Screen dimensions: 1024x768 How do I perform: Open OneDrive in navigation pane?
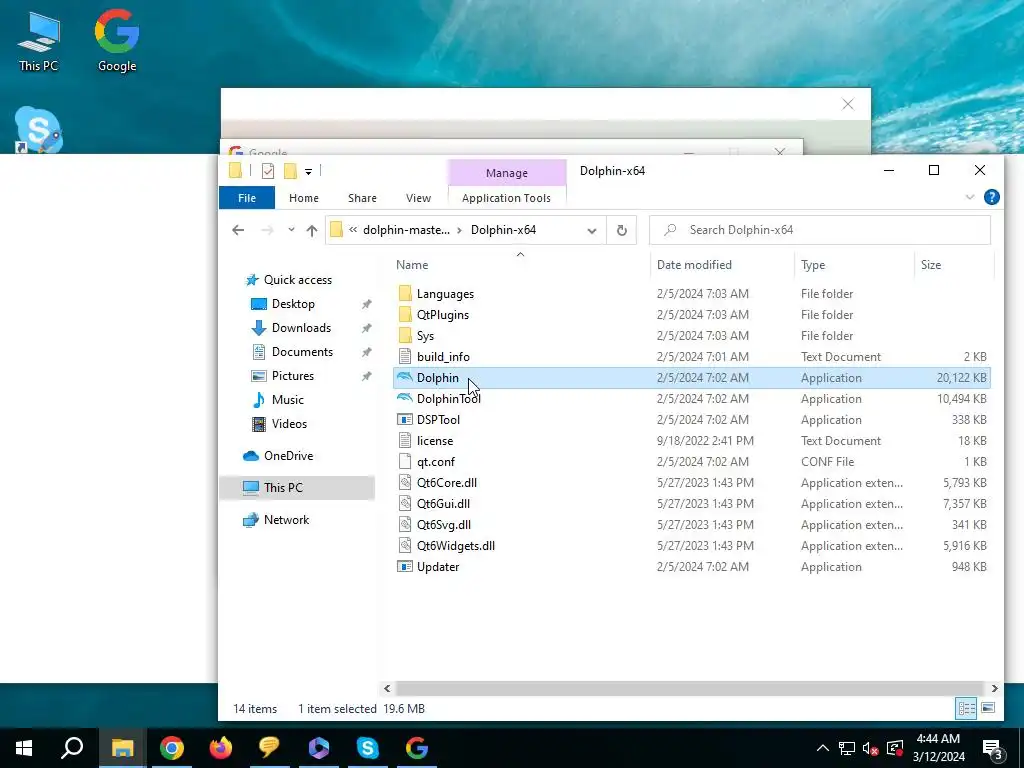coord(288,455)
